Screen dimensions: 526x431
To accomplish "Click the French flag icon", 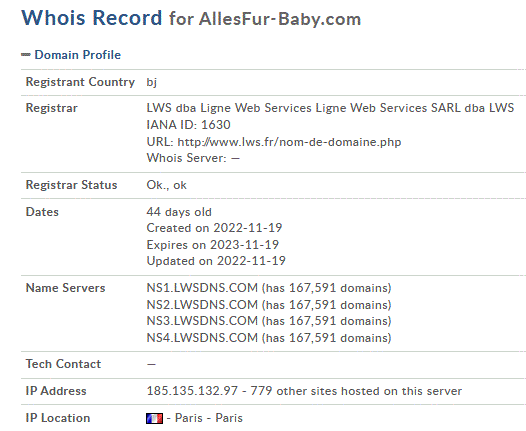I will pyautogui.click(x=155, y=418).
